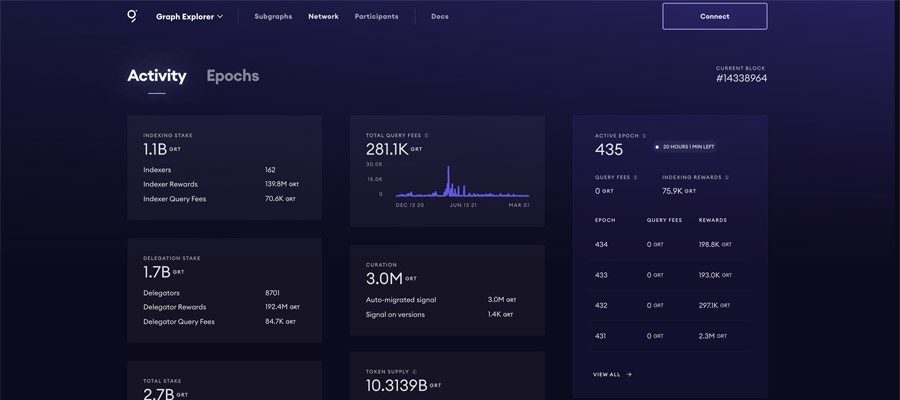Click the View All arrow icon
The height and width of the screenshot is (400, 900).
(629, 374)
